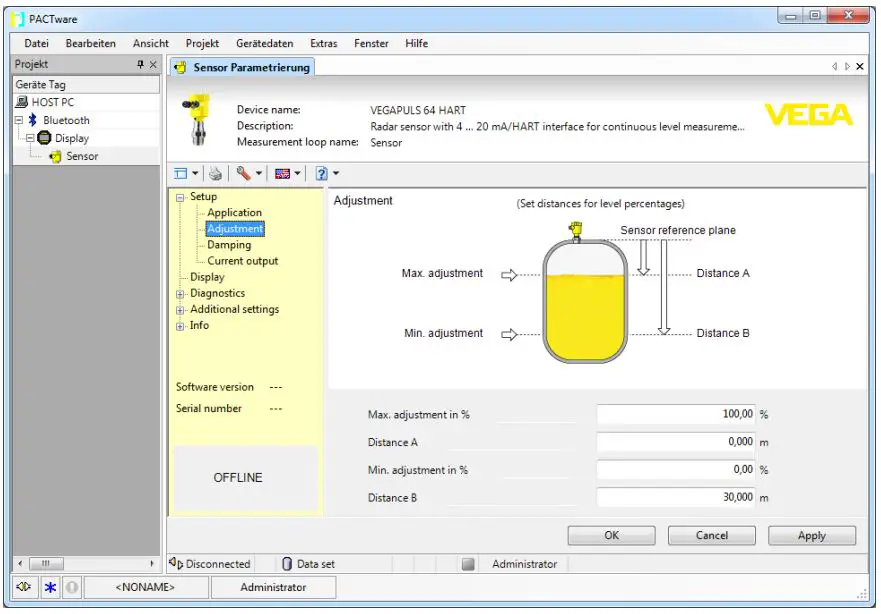Image resolution: width=881 pixels, height=614 pixels.
Task: Select the Projekt menu
Action: [201, 43]
